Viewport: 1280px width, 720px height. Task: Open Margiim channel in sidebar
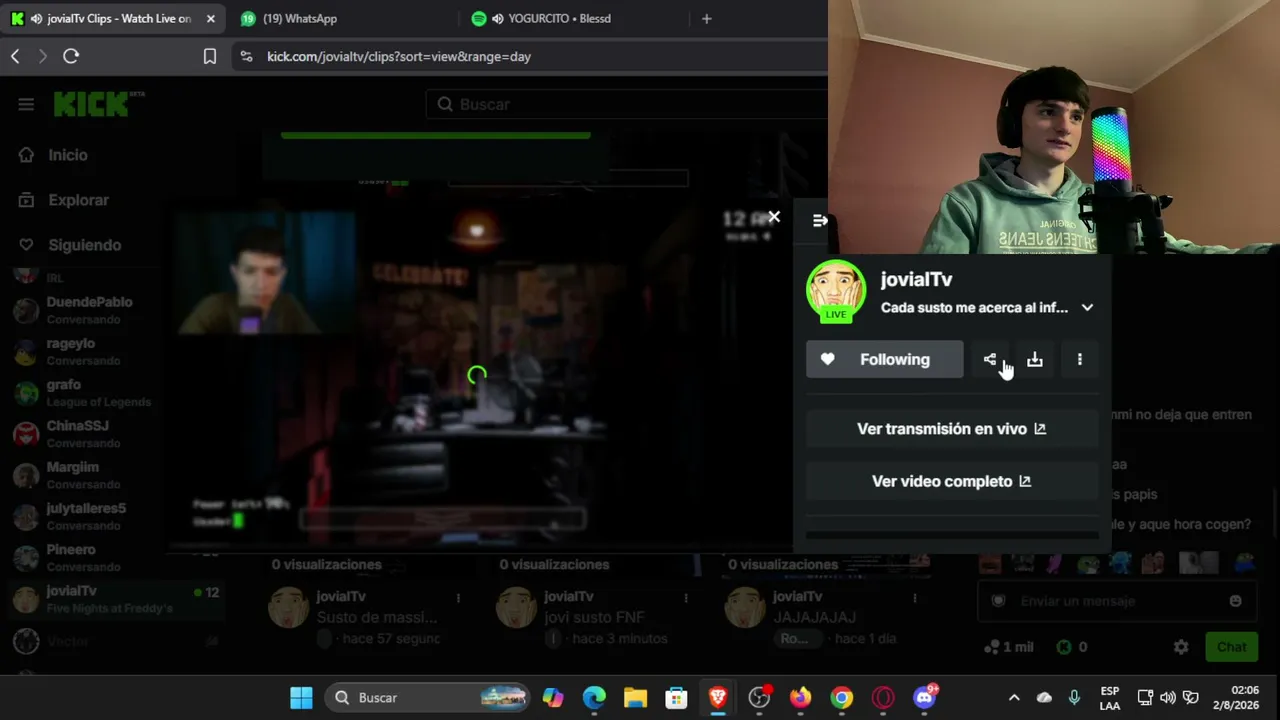115,475
